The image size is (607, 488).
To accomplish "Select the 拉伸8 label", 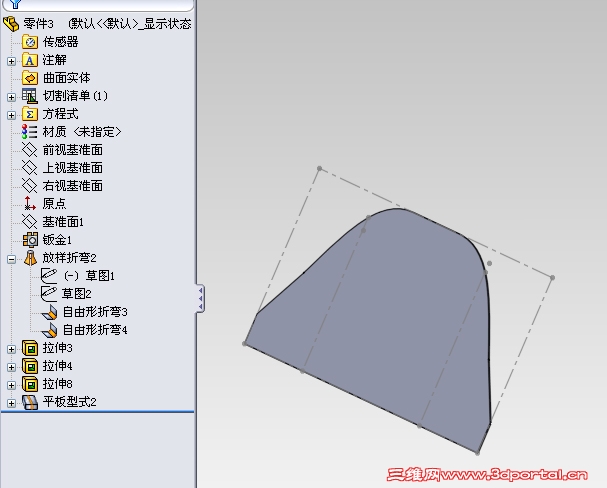I will coord(58,384).
